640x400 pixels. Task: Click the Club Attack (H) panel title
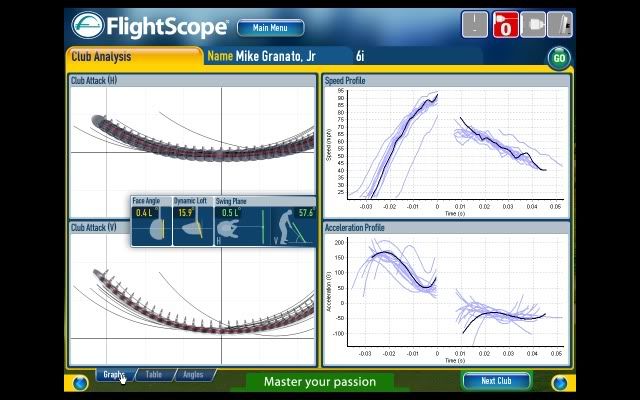click(x=93, y=80)
